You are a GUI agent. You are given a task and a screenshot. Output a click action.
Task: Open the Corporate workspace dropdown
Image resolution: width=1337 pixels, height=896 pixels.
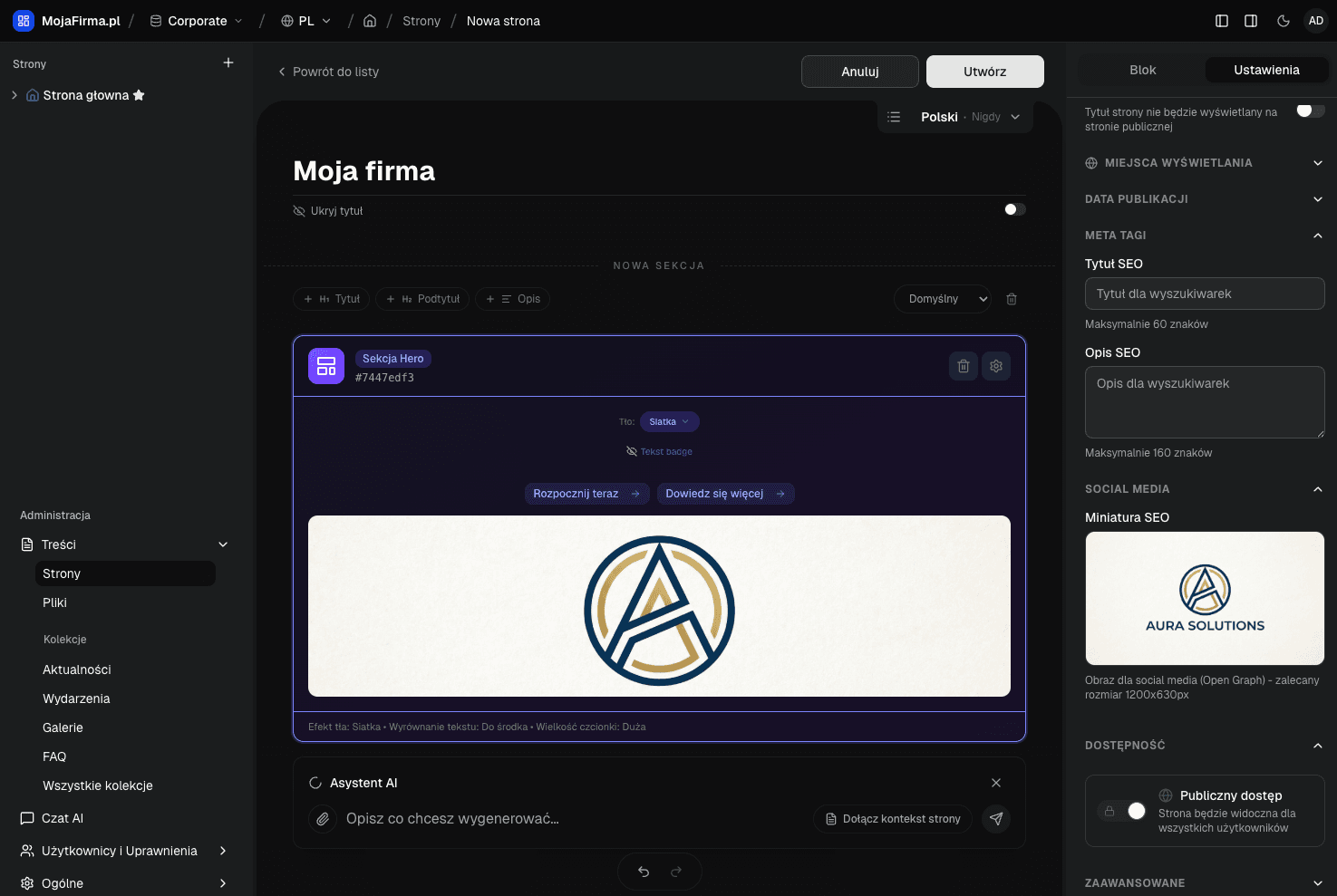[x=197, y=21]
